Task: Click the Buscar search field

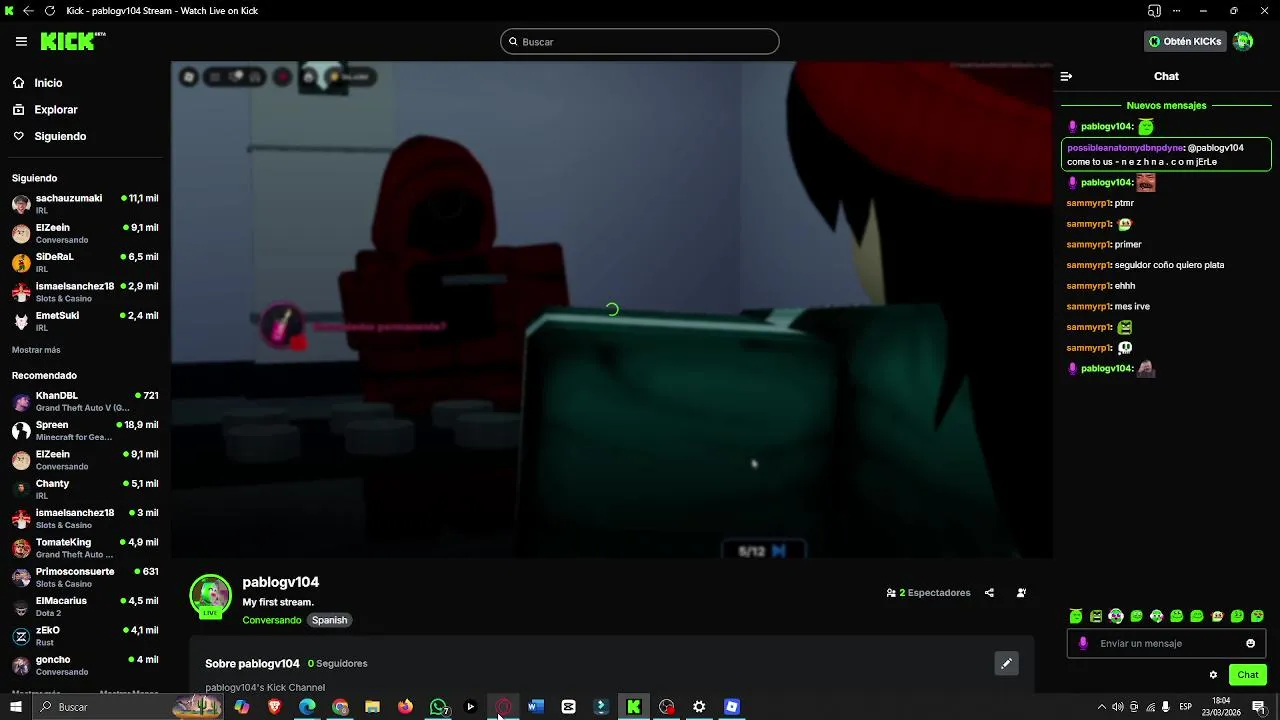Action: tap(640, 41)
